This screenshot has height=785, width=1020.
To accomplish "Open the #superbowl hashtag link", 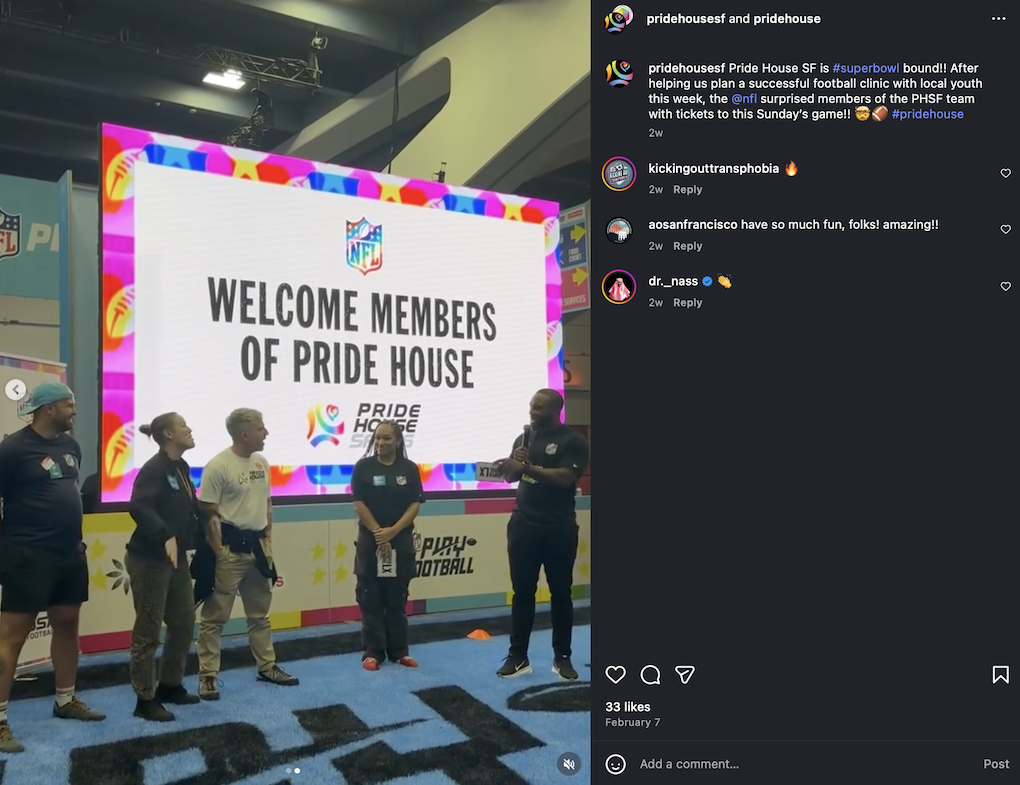I will tap(866, 68).
